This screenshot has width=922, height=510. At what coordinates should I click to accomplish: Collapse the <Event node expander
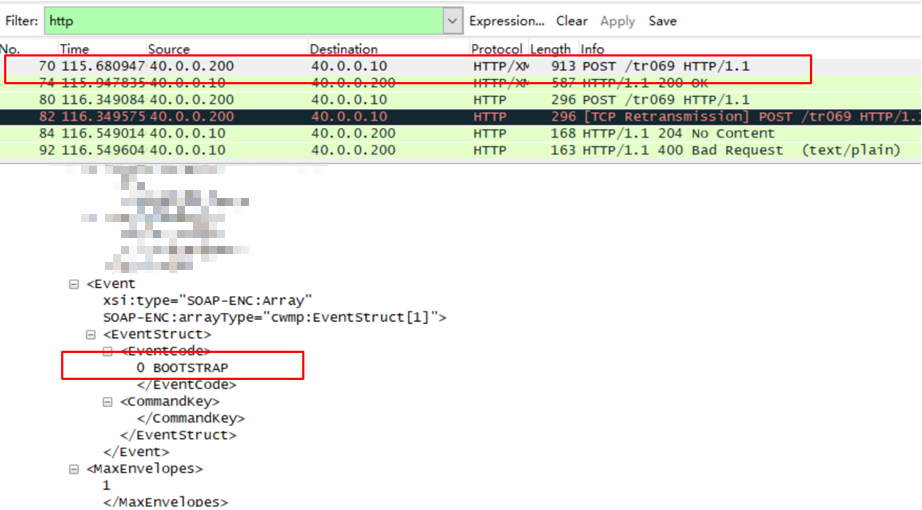click(74, 284)
